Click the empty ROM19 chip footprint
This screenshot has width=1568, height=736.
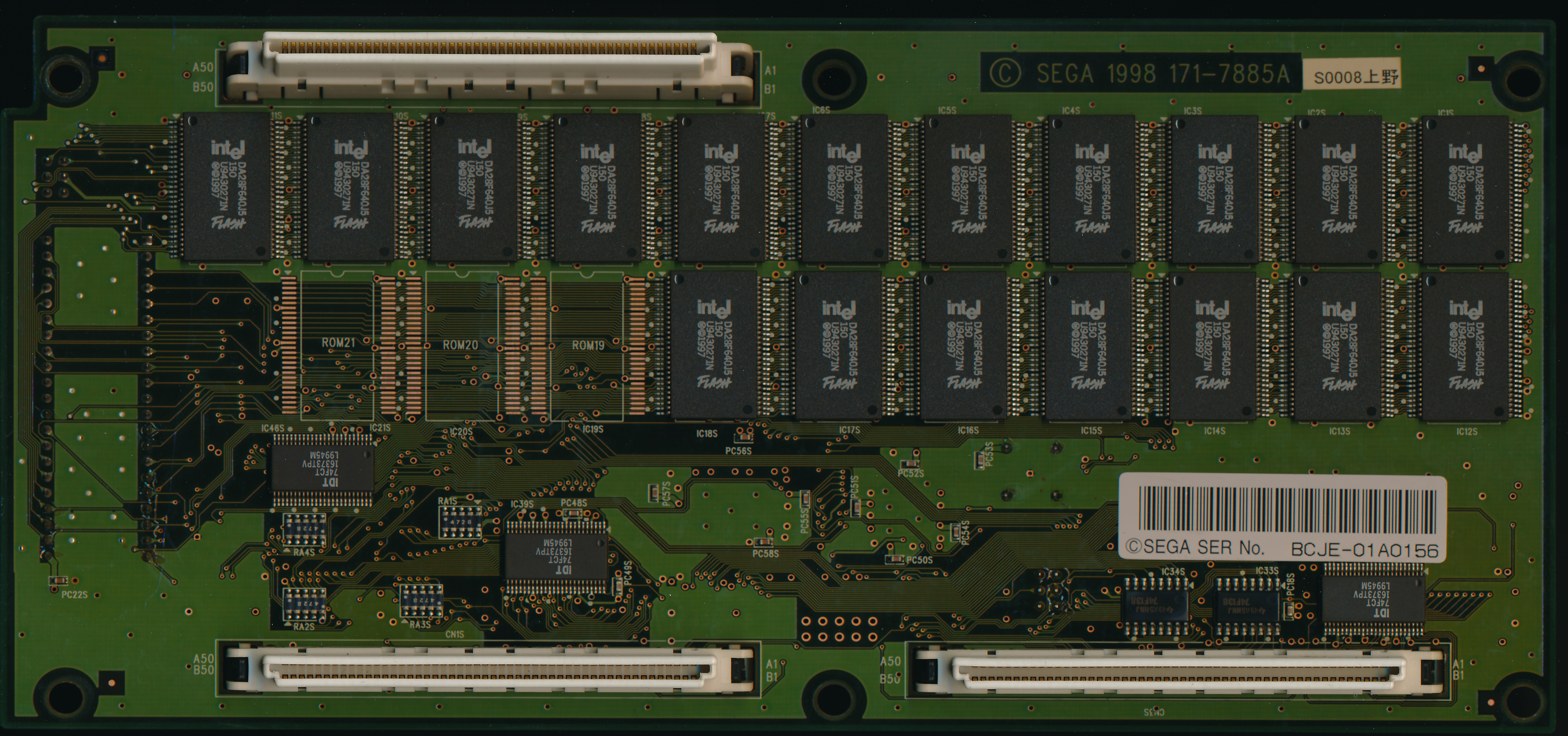(587, 346)
